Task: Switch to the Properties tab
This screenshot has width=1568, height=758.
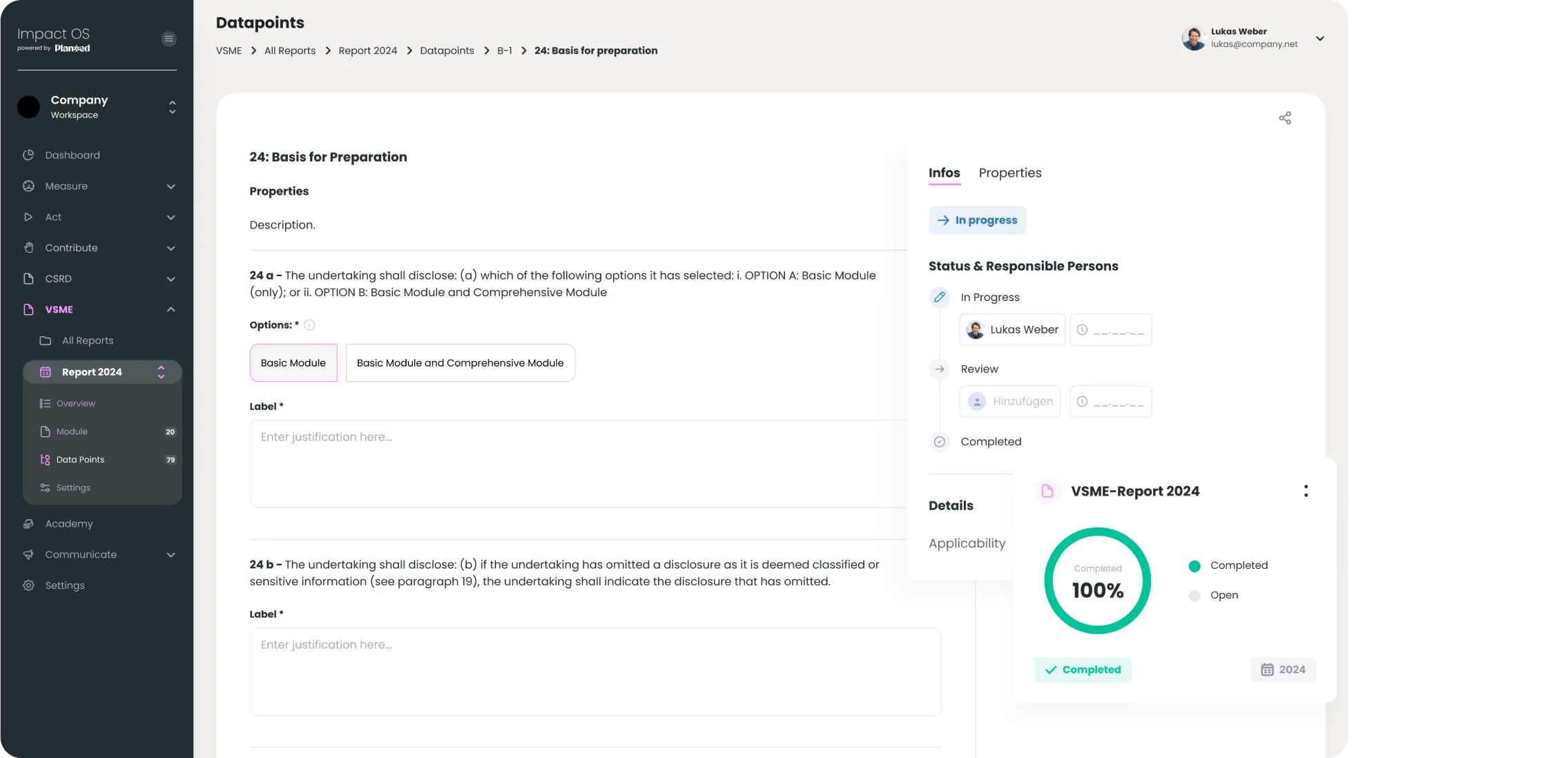Action: click(1010, 173)
